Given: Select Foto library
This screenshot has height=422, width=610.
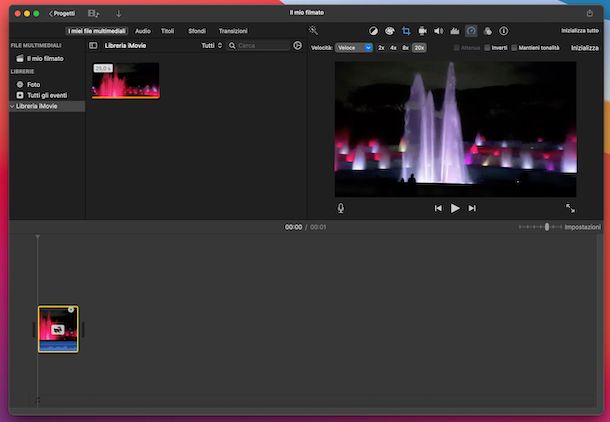Looking at the screenshot, I should pos(33,84).
